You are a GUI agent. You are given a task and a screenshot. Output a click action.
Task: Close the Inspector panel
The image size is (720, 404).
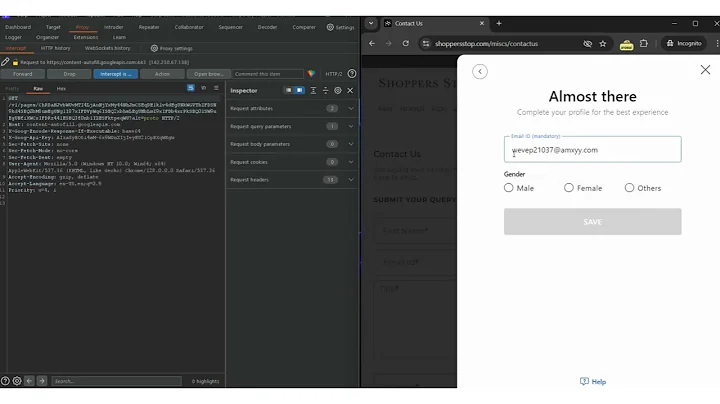[350, 90]
